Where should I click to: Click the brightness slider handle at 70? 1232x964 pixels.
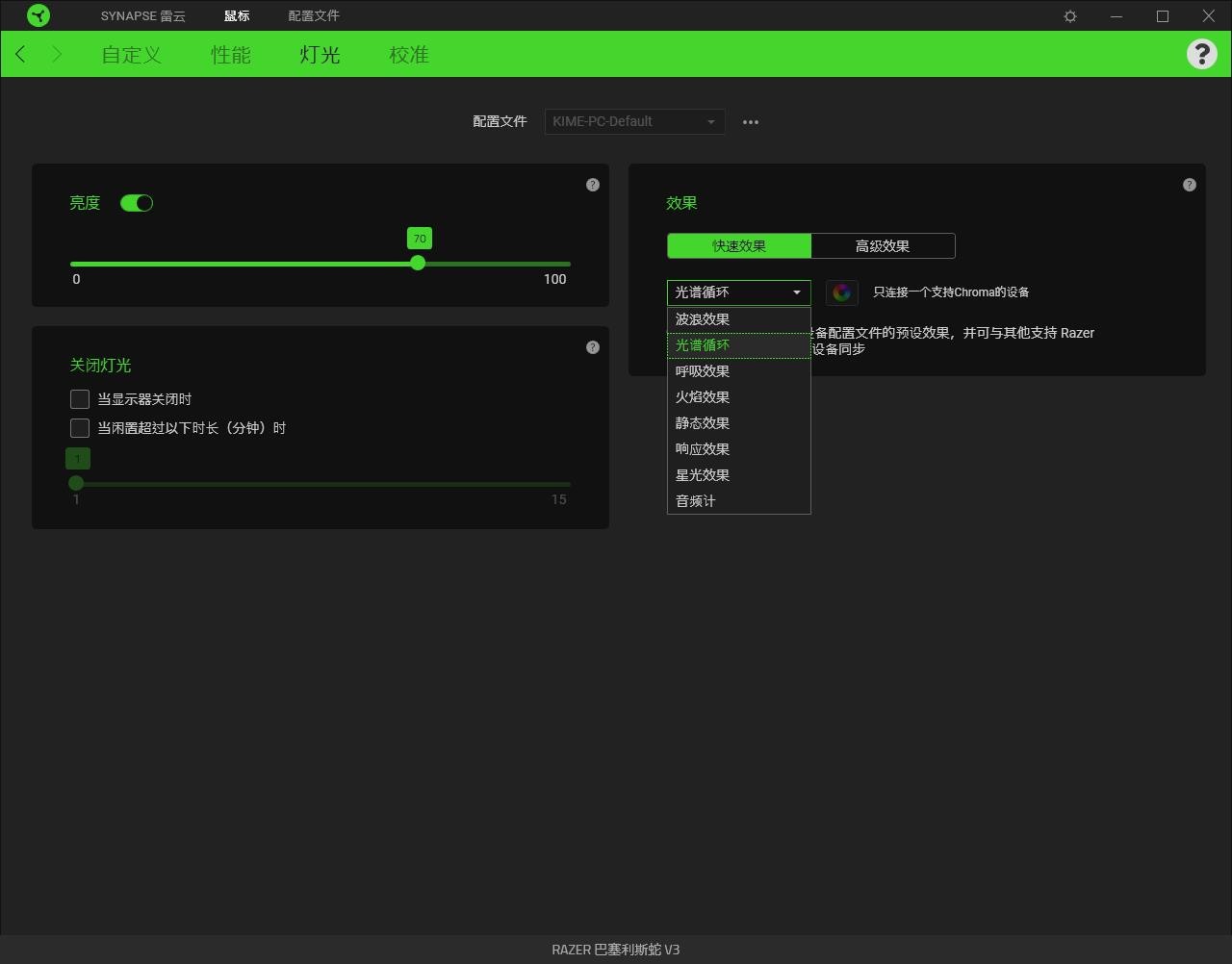418,263
